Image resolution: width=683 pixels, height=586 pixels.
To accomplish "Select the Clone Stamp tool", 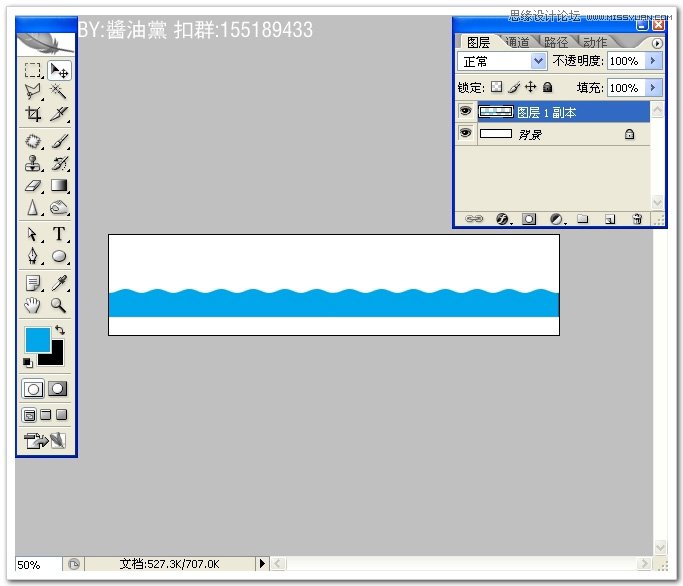I will pos(33,163).
